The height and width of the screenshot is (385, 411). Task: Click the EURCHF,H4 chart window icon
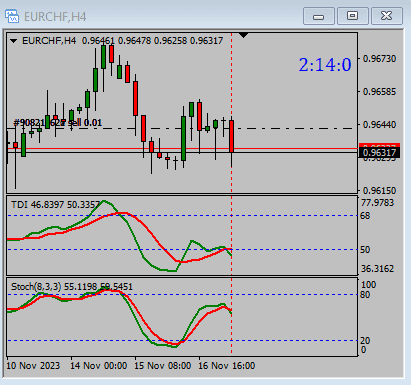[12, 16]
